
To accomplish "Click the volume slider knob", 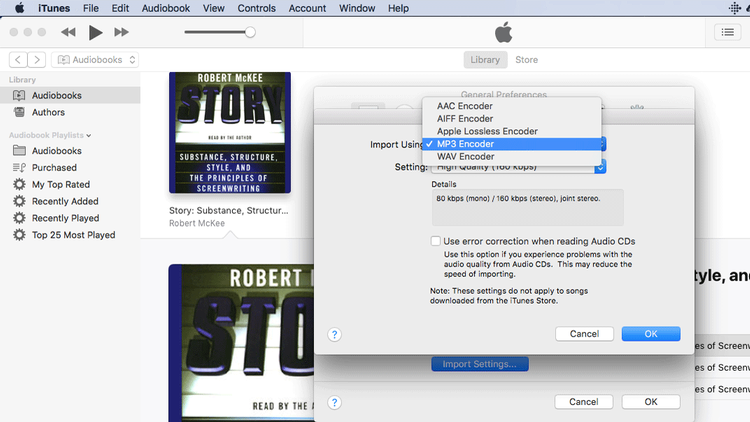I will [250, 32].
